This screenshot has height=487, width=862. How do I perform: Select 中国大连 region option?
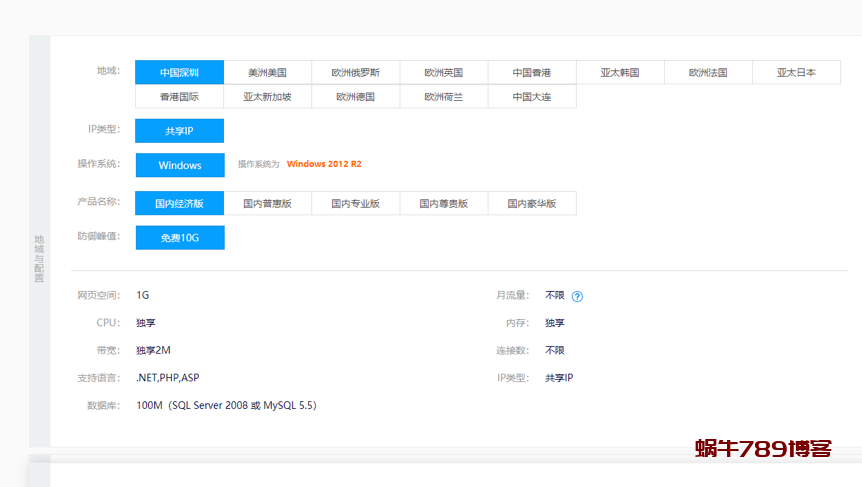click(x=531, y=97)
